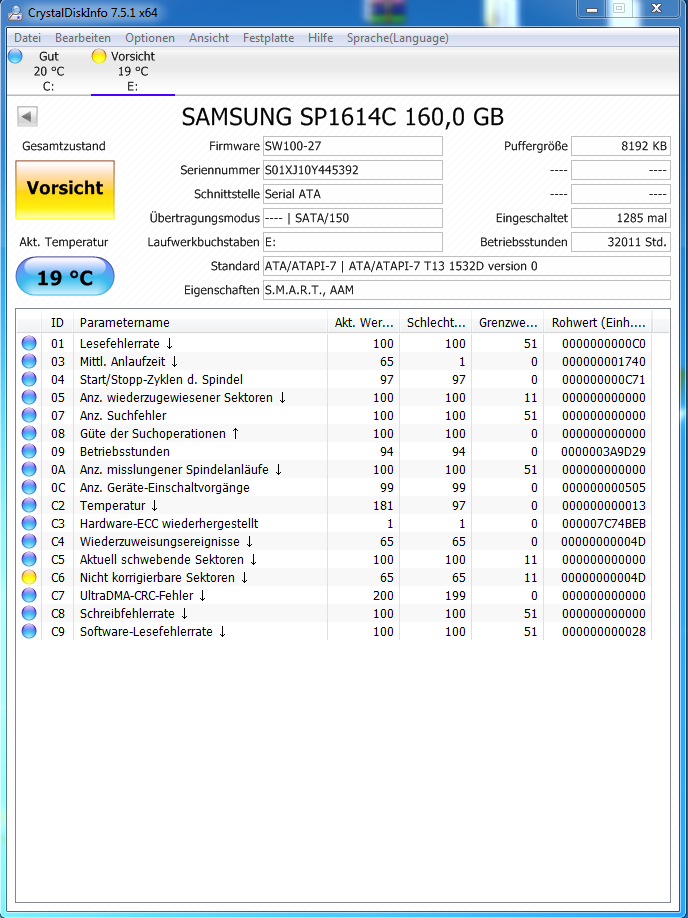
Task: Click the Rohwert column header
Action: click(597, 323)
